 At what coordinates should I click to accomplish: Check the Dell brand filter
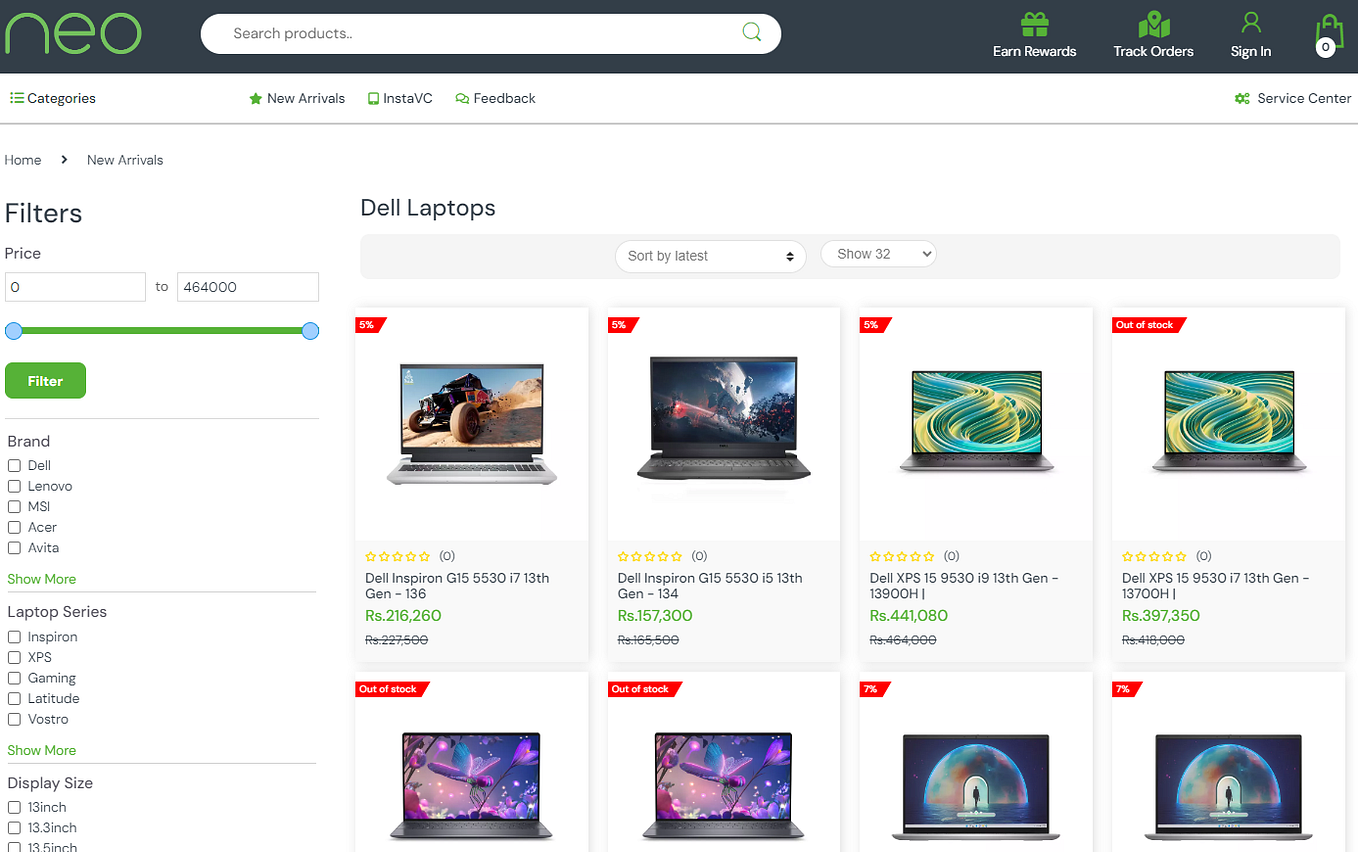13,465
